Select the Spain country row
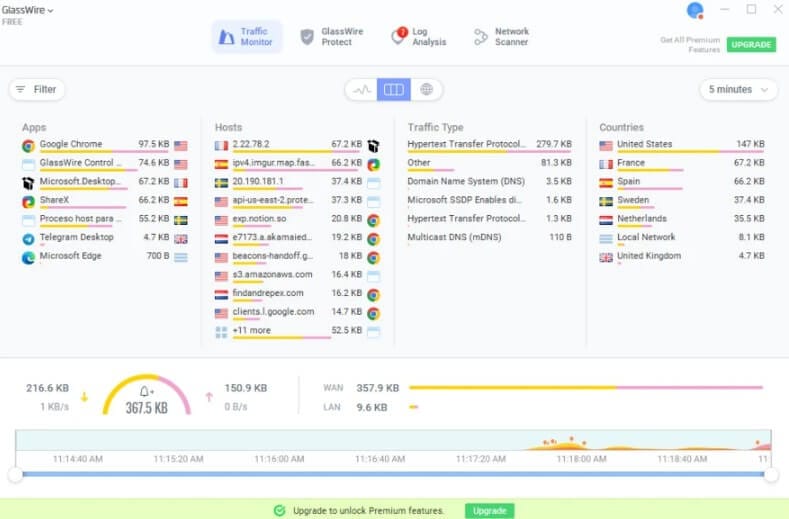The image size is (789, 519). pyautogui.click(x=682, y=183)
